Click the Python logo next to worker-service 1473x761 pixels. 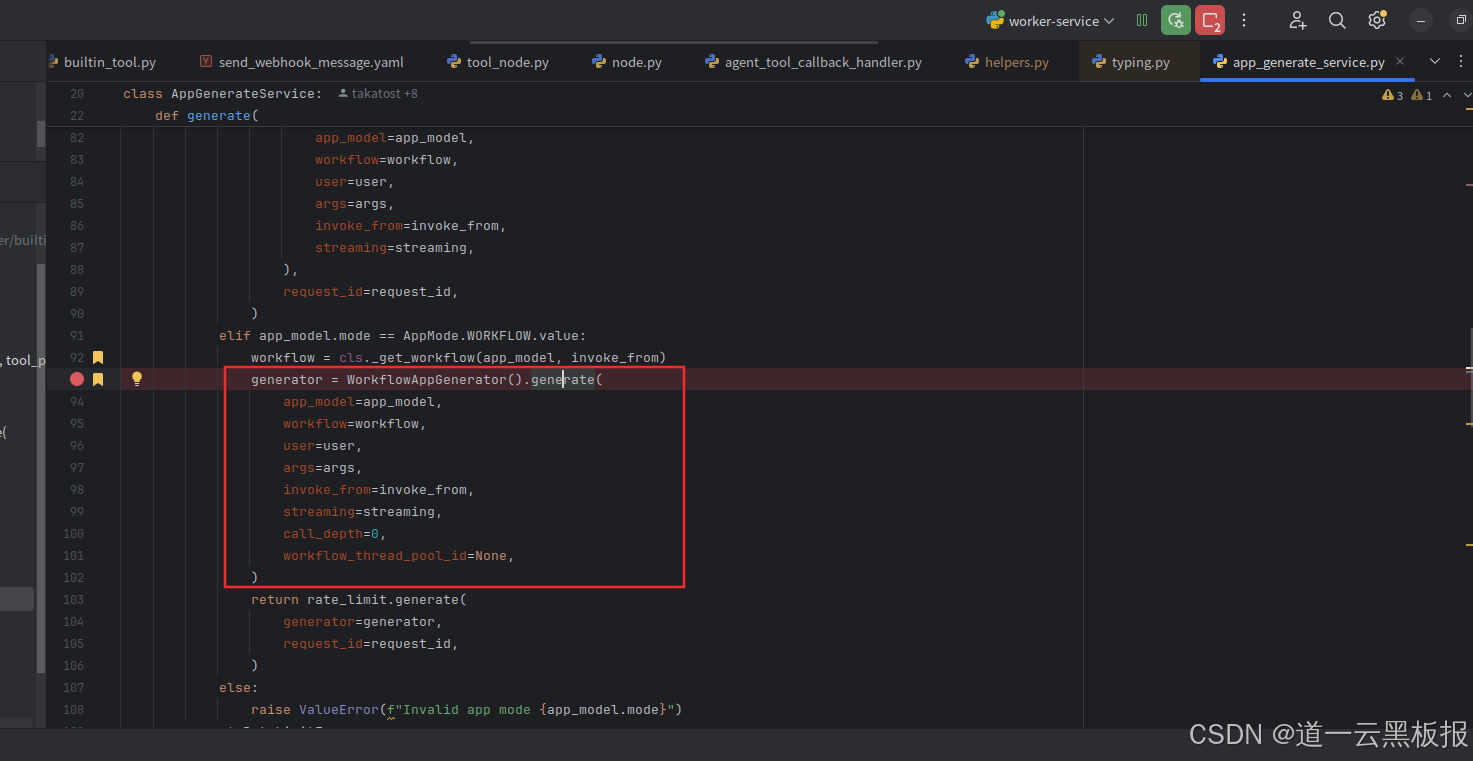pos(994,20)
